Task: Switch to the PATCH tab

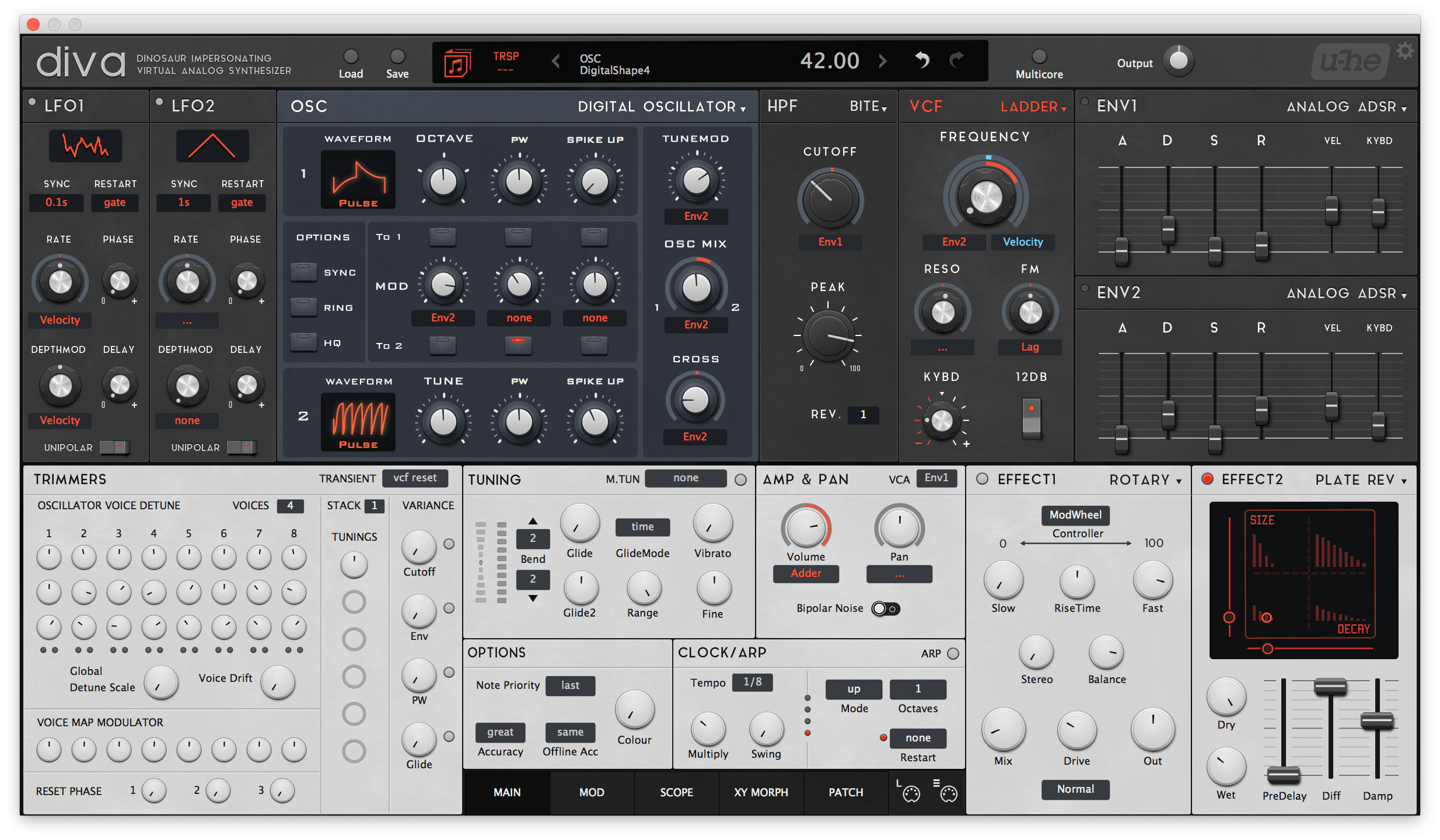Action: coord(845,792)
